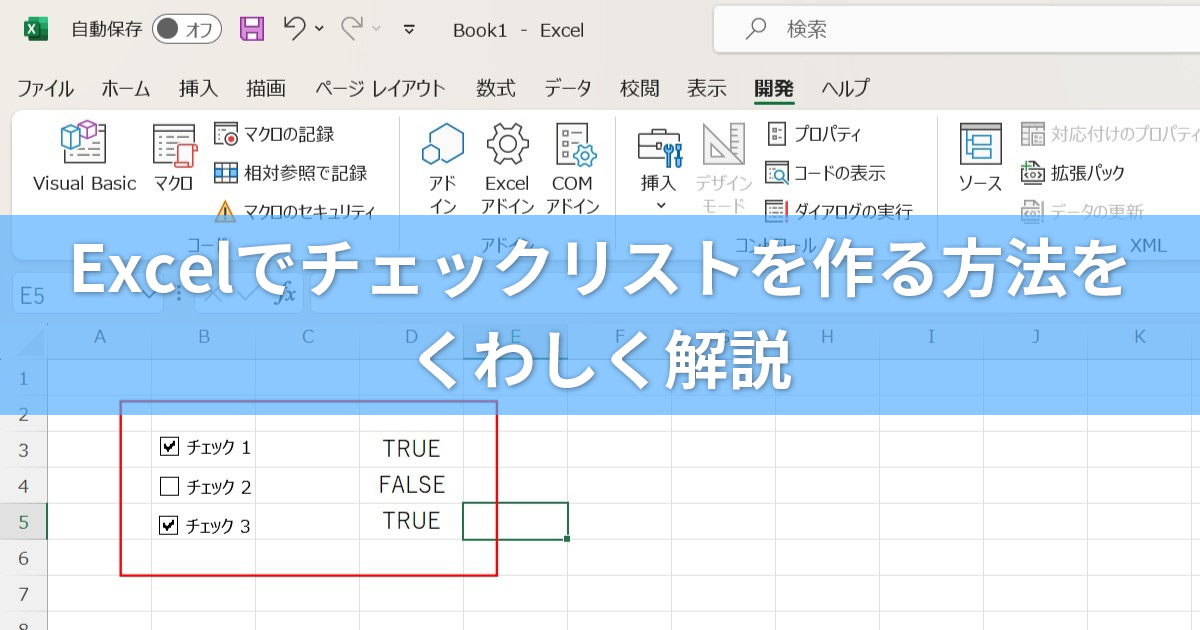Uncheck the チェック 3 checkbox
The image size is (1200, 630).
coord(169,525)
